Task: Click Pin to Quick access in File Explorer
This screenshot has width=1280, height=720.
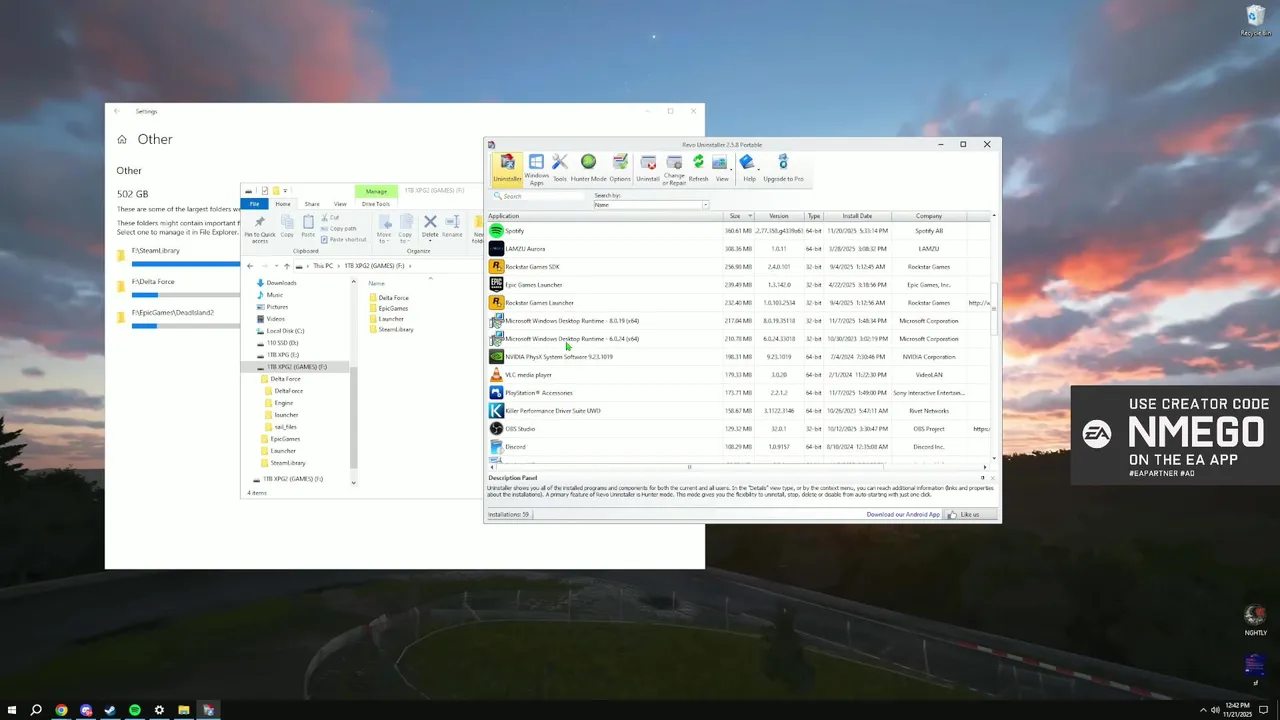Action: coord(260,228)
